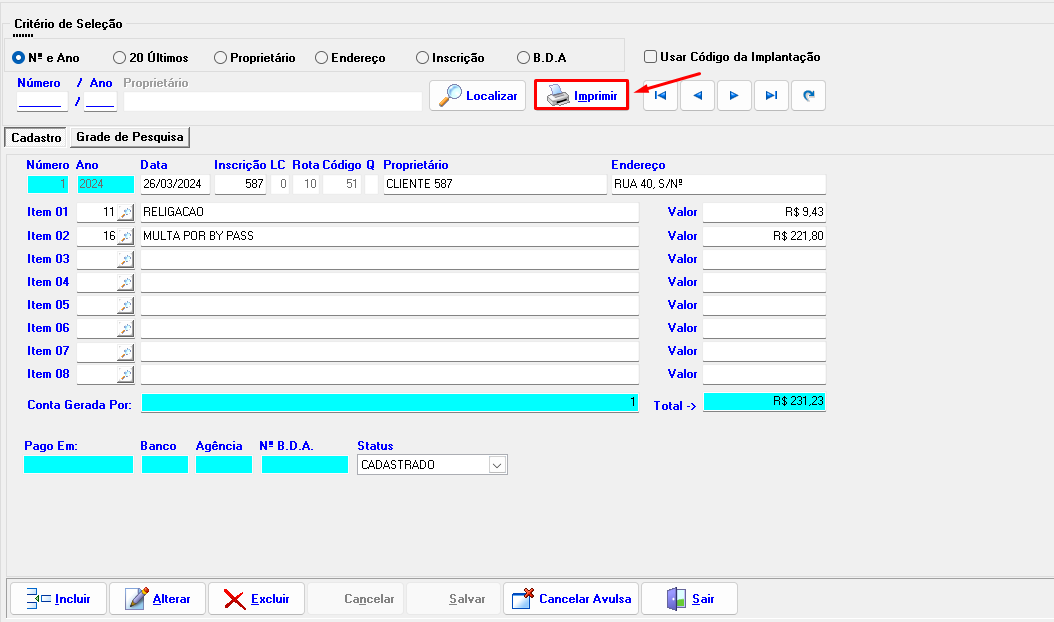The width and height of the screenshot is (1054, 622).
Task: Select the 20 Últimos radio option
Action: pyautogui.click(x=120, y=58)
